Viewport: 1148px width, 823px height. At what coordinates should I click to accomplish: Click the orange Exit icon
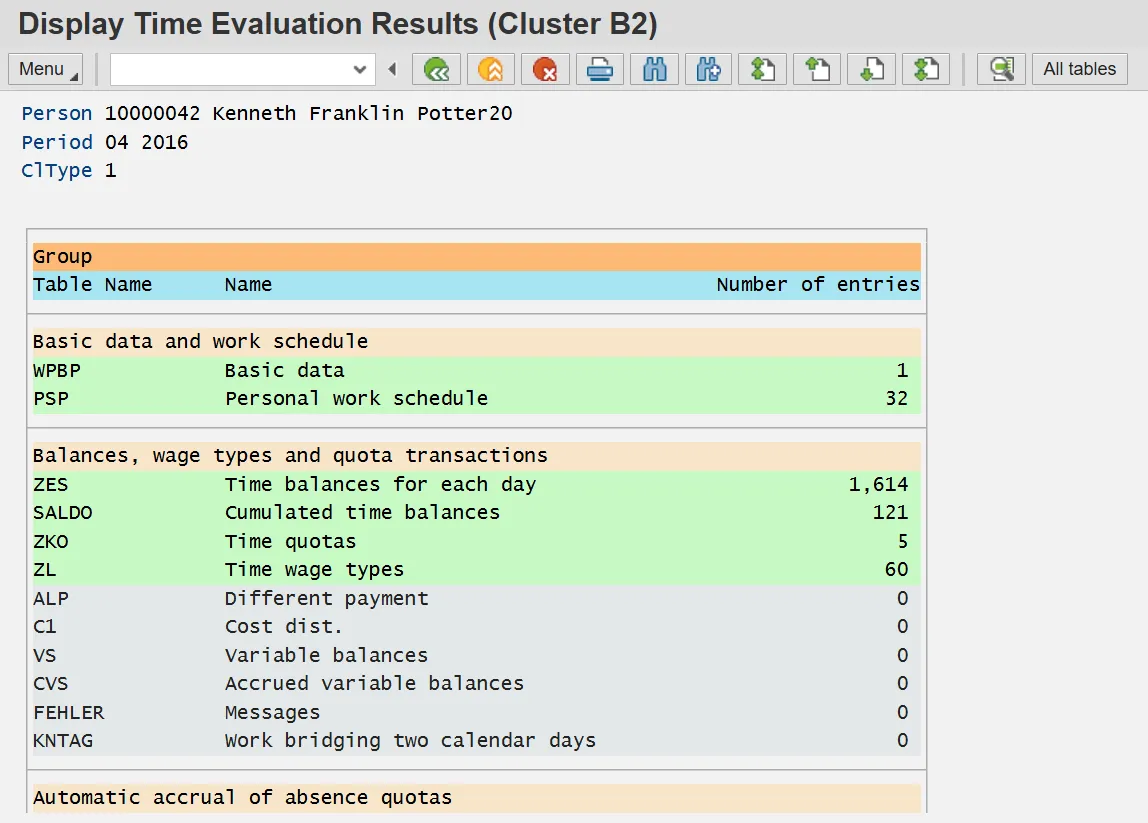[491, 69]
